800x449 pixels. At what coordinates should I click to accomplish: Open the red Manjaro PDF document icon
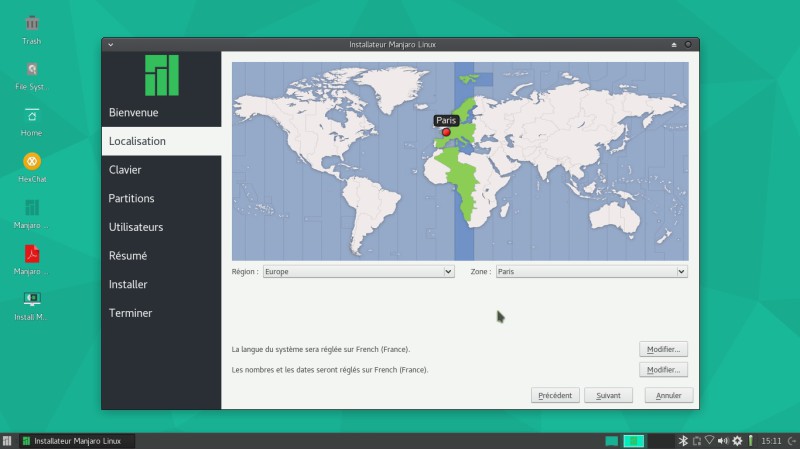(x=32, y=254)
